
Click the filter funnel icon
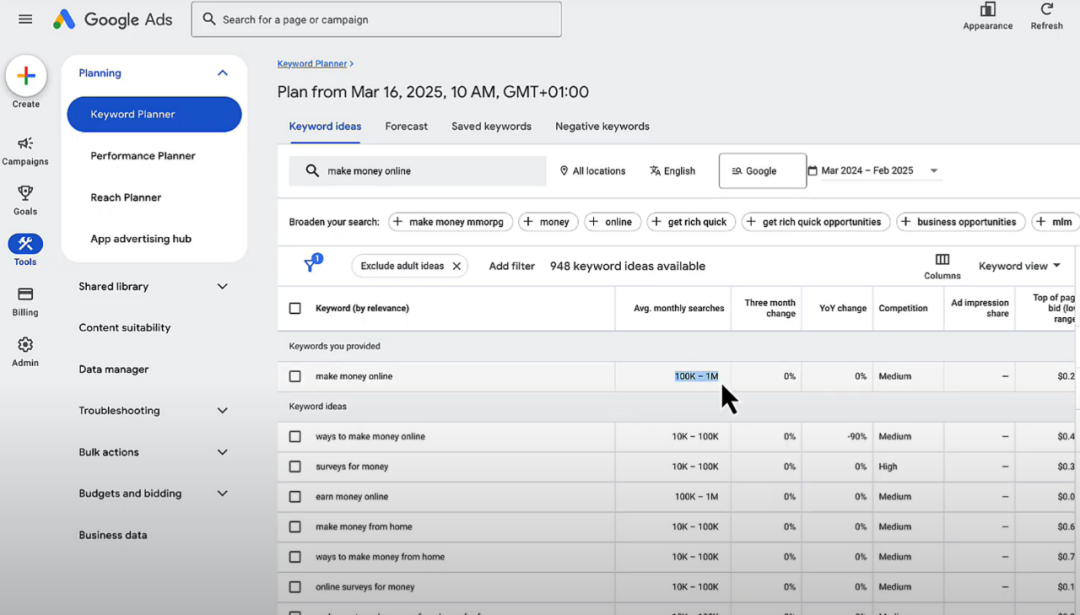point(312,265)
